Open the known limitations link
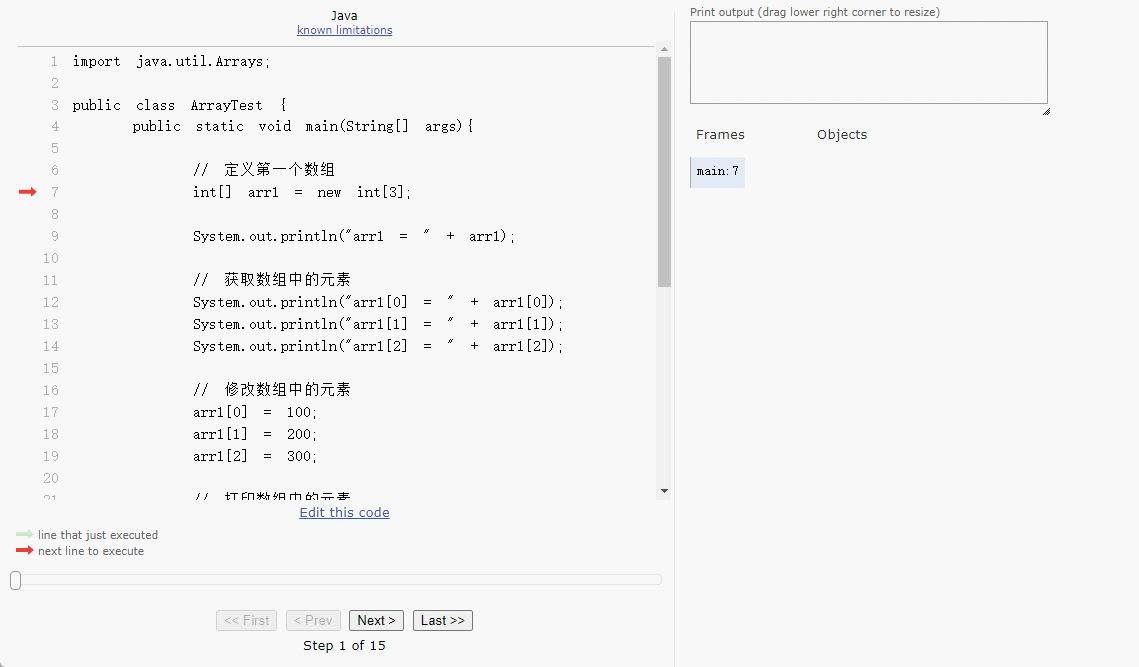The height and width of the screenshot is (667, 1139). point(344,30)
